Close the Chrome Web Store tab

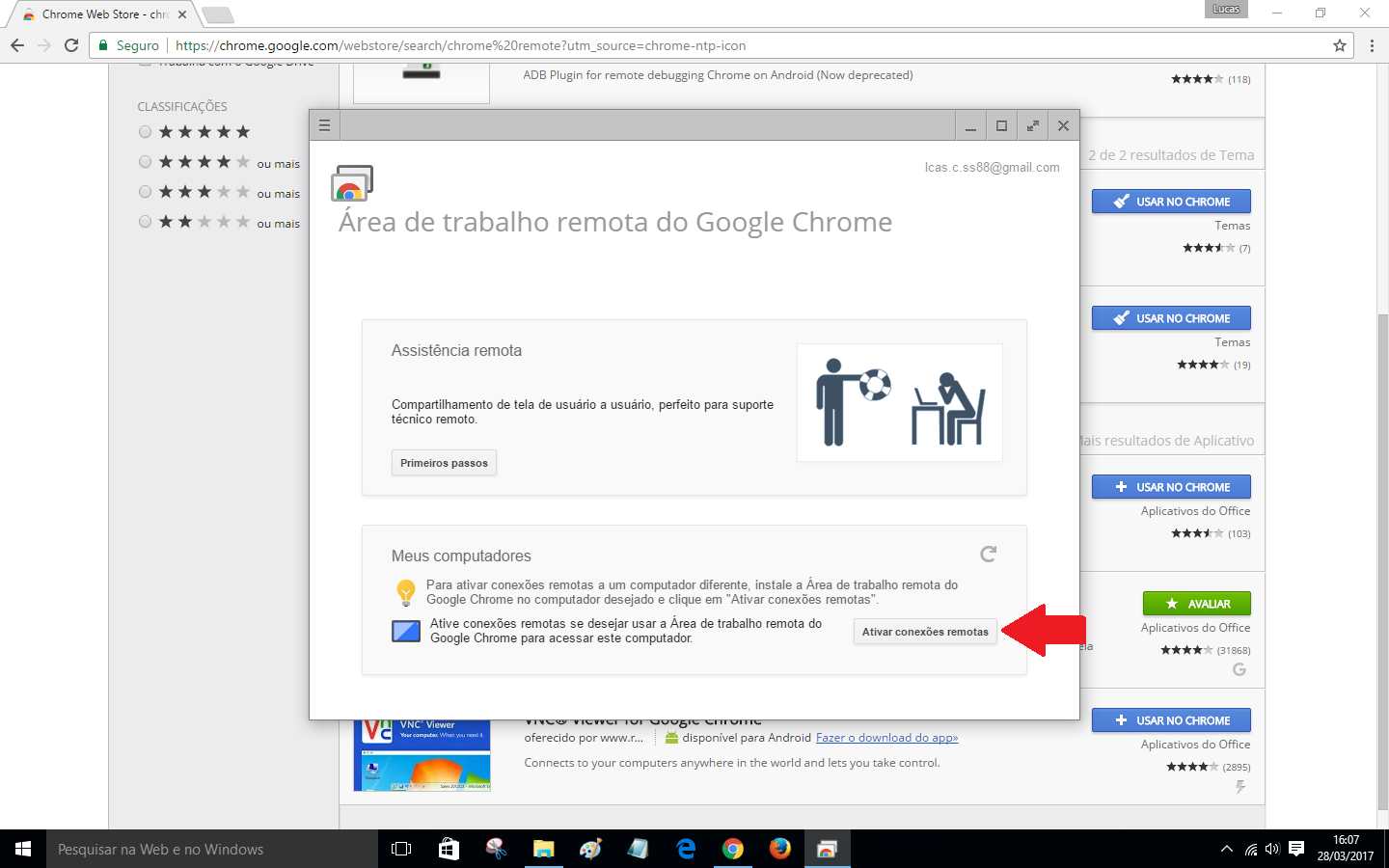click(182, 14)
